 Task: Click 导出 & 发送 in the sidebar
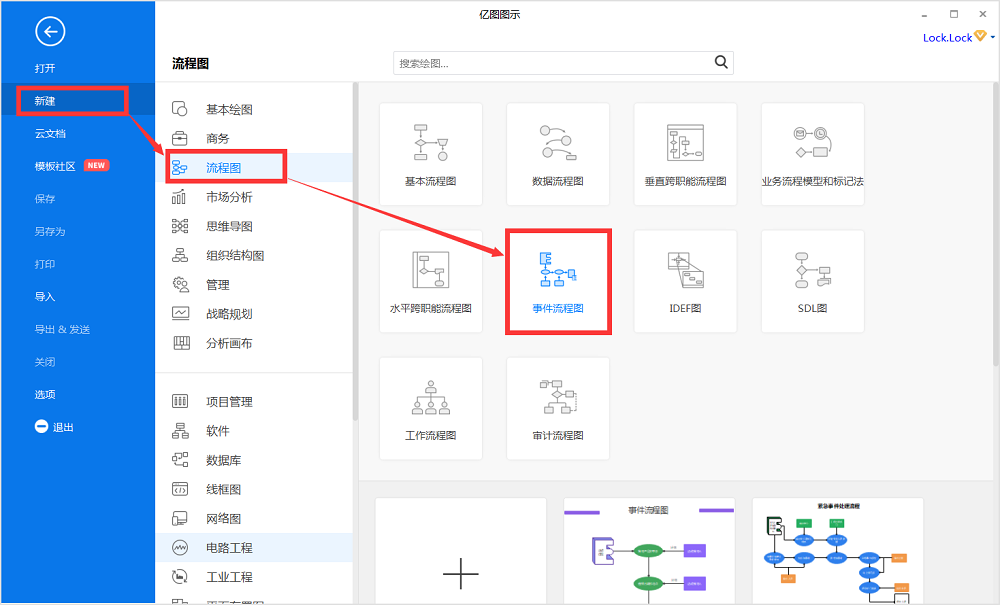[x=62, y=330]
